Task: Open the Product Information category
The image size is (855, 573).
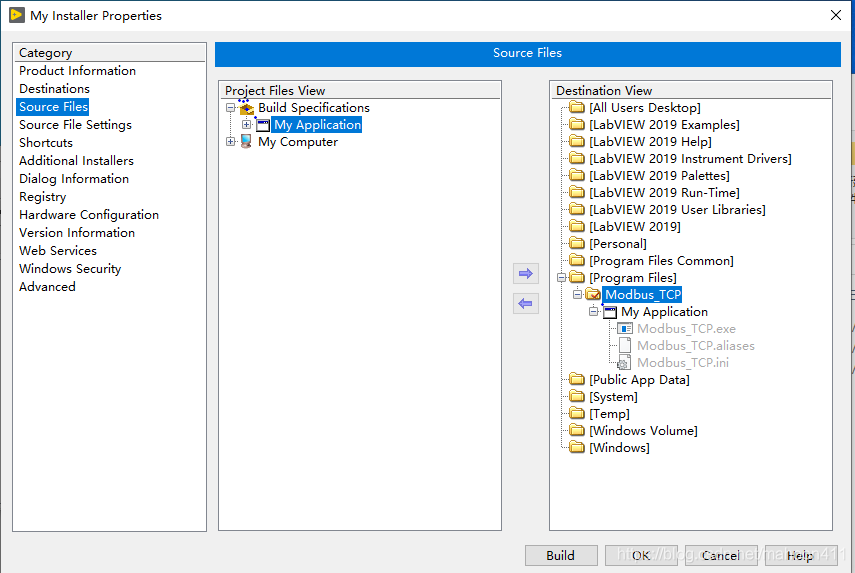Action: tap(77, 71)
